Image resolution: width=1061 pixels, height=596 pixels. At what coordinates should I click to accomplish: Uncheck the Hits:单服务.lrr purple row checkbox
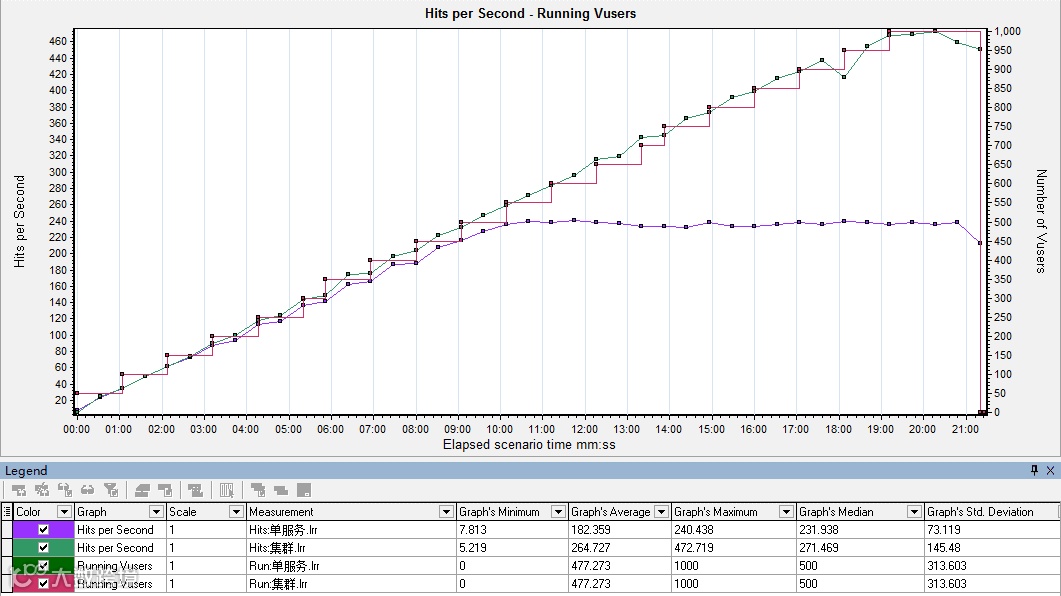tap(43, 530)
